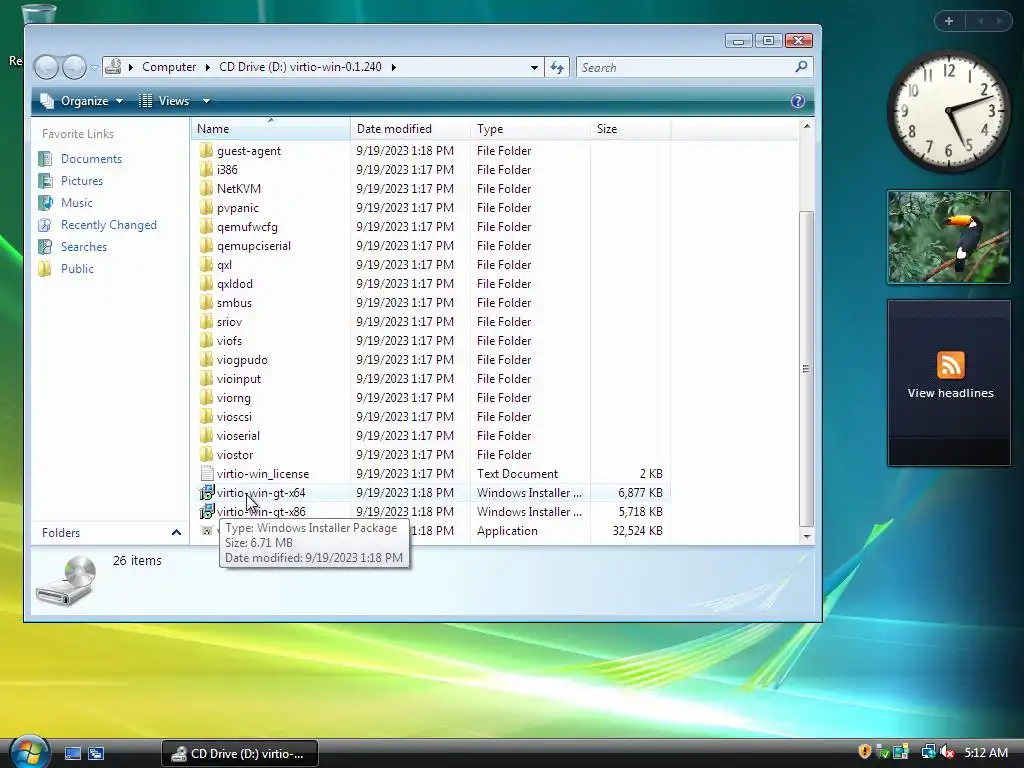
Task: Open Searches favorite link
Action: tap(84, 247)
